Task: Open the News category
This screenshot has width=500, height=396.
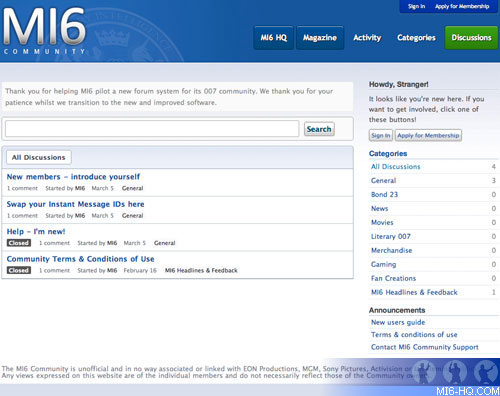Action: click(x=380, y=209)
